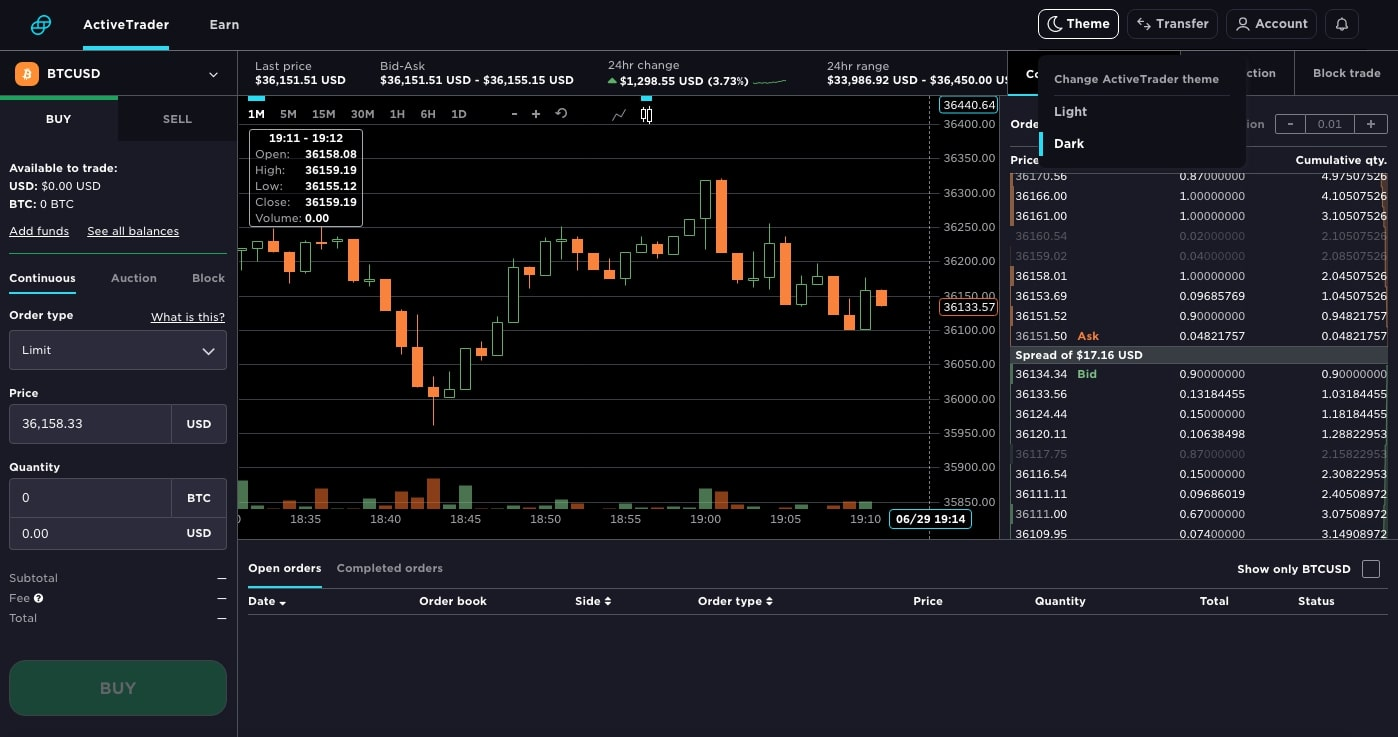Reset the chart zoom
Image resolution: width=1398 pixels, height=737 pixels.
561,114
